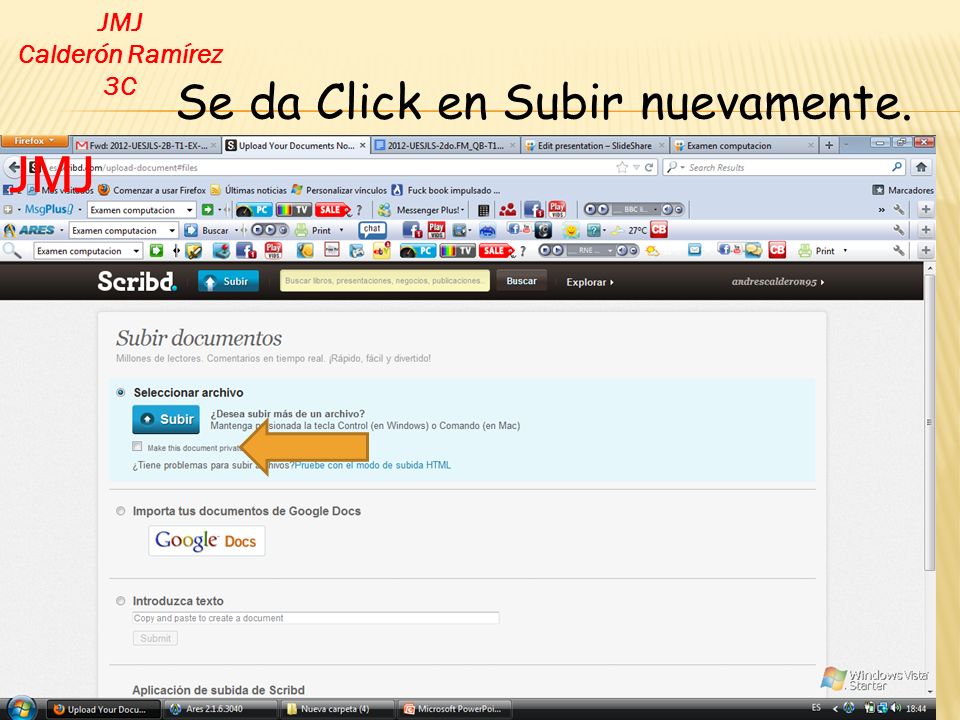Click the Submit button

point(155,638)
